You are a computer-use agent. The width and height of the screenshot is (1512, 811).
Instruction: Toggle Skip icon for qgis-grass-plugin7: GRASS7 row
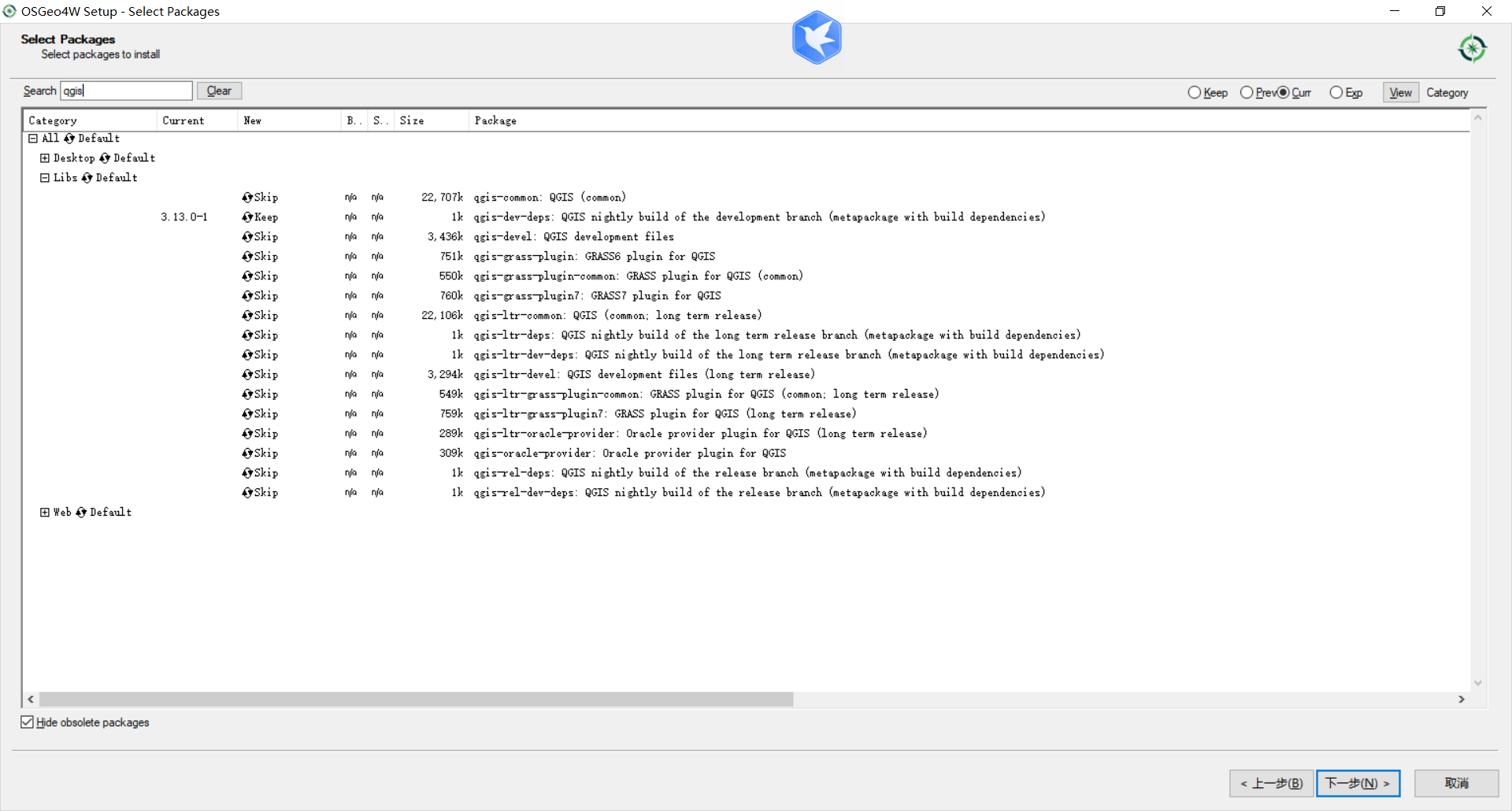click(247, 296)
